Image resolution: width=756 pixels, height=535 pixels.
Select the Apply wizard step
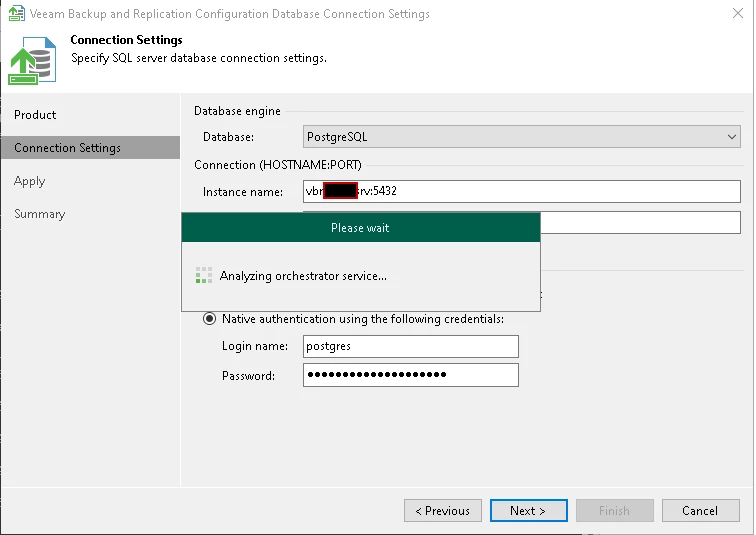(29, 181)
